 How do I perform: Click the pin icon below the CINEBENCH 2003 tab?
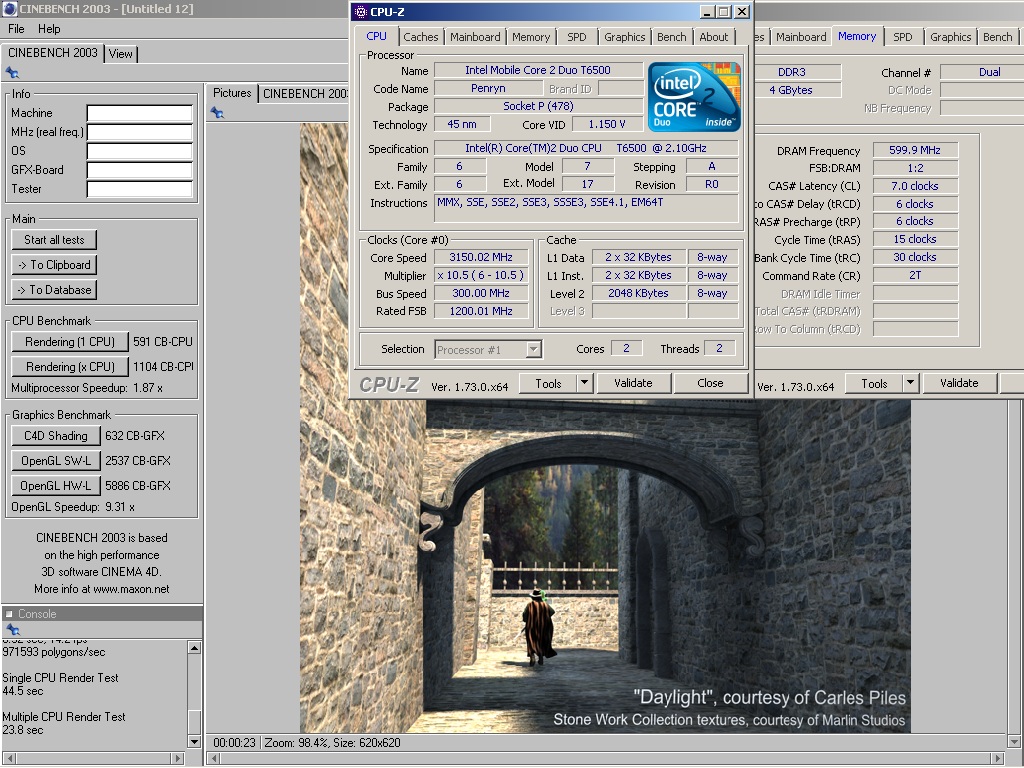[x=12, y=72]
